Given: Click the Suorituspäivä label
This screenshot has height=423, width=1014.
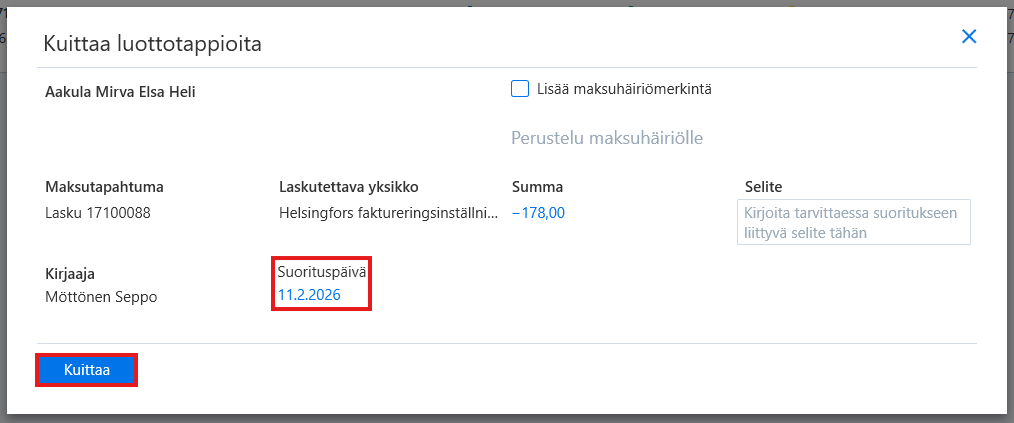Looking at the screenshot, I should coord(322,272).
